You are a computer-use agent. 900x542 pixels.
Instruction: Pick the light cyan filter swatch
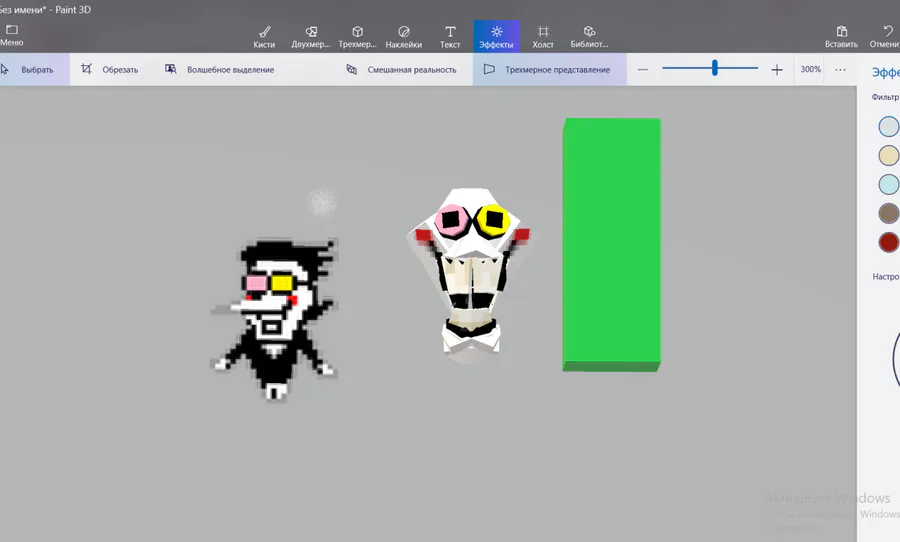[x=889, y=184]
